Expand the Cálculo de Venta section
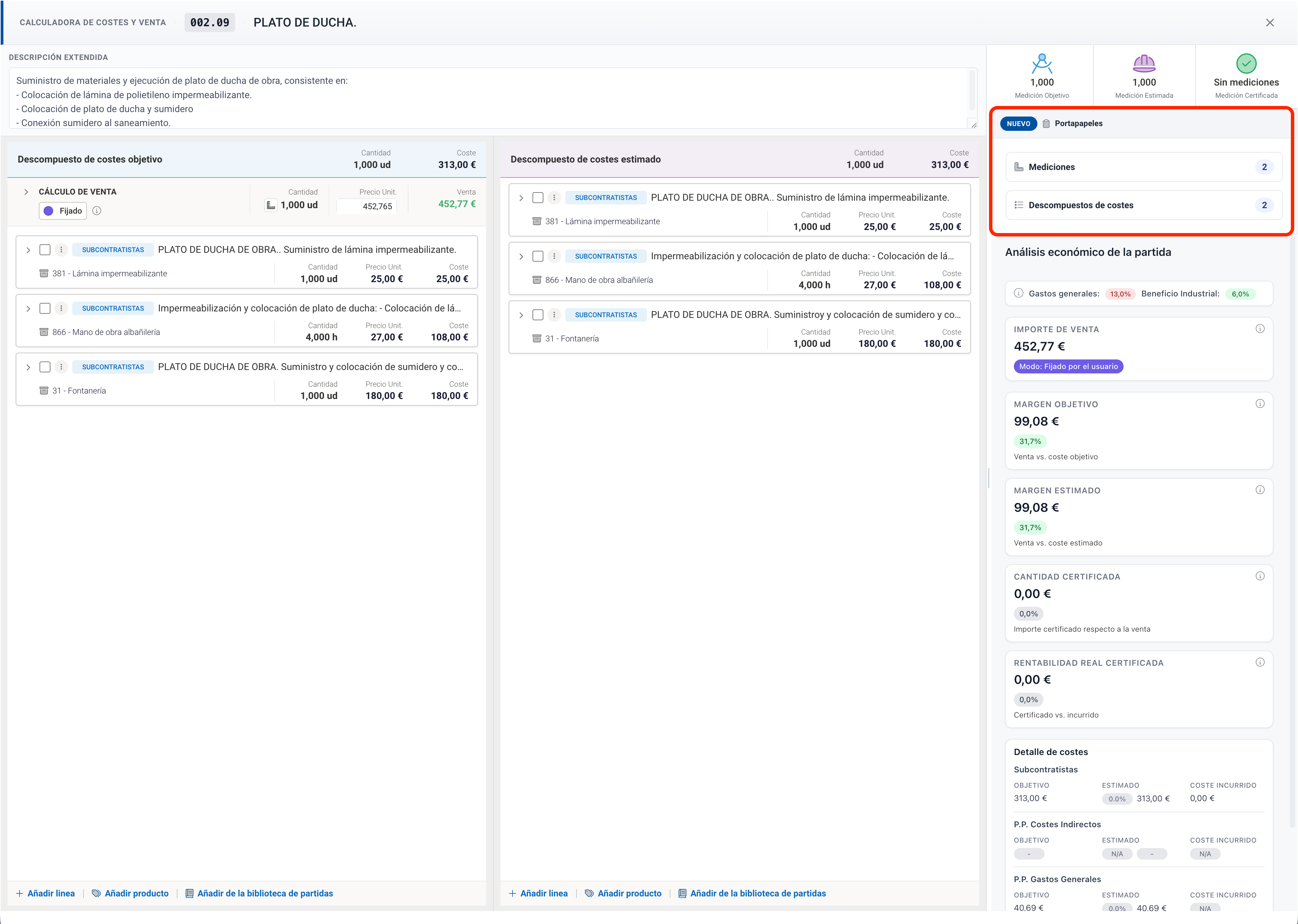Screen dimensions: 1298x924 click(x=26, y=192)
